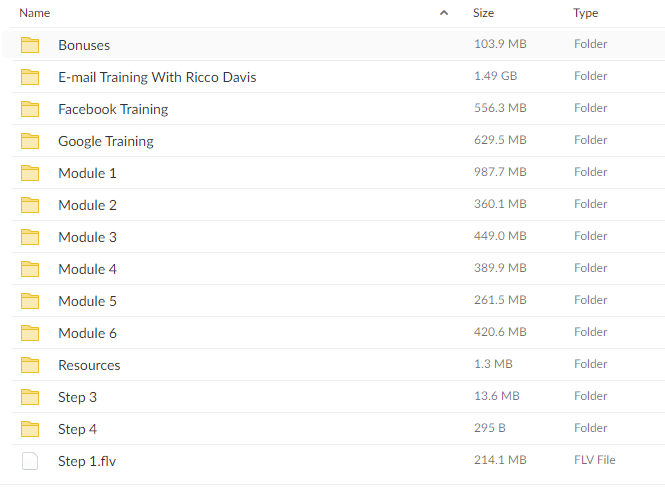Screen dimensions: 665x489
Task: Open the Step 3 folder name
Action: [x=78, y=397]
